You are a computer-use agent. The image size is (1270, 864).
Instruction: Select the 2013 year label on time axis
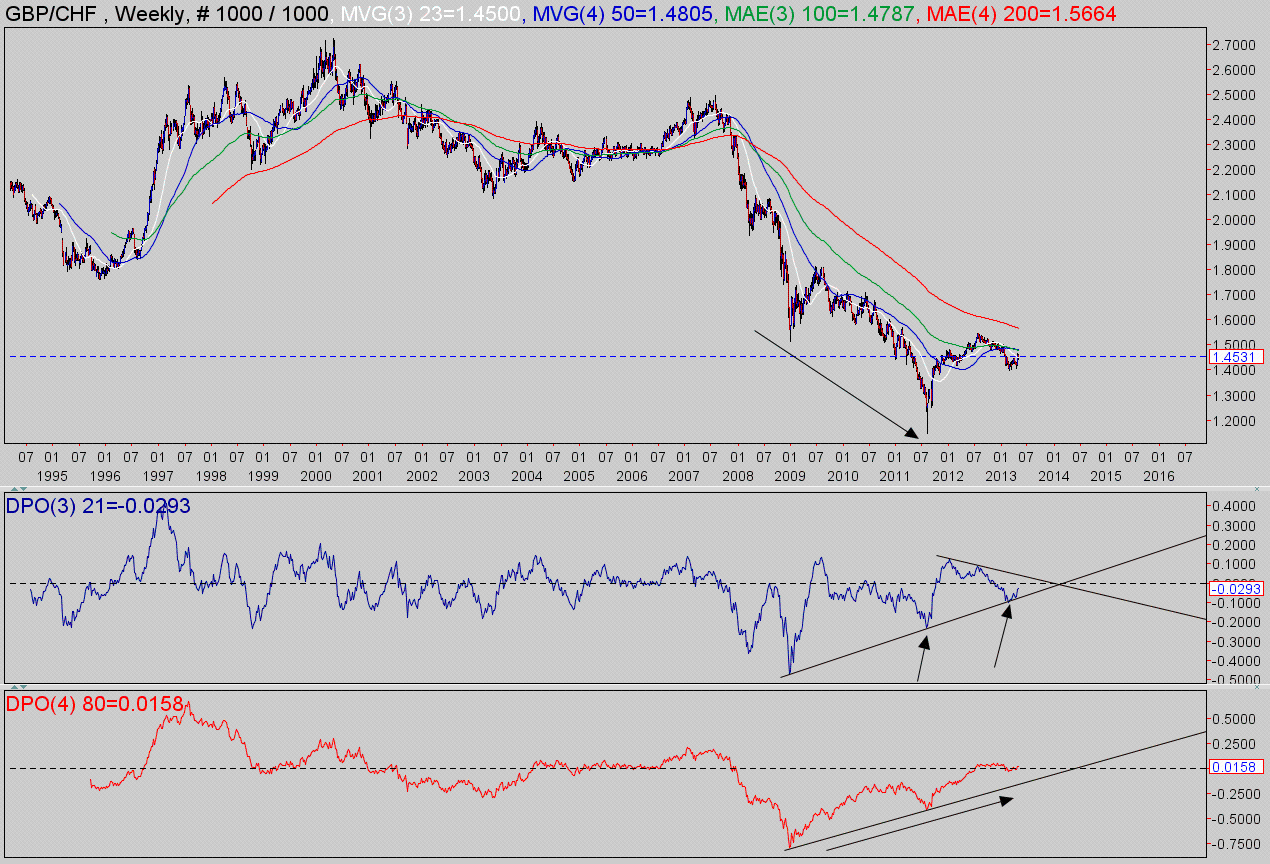point(1001,476)
